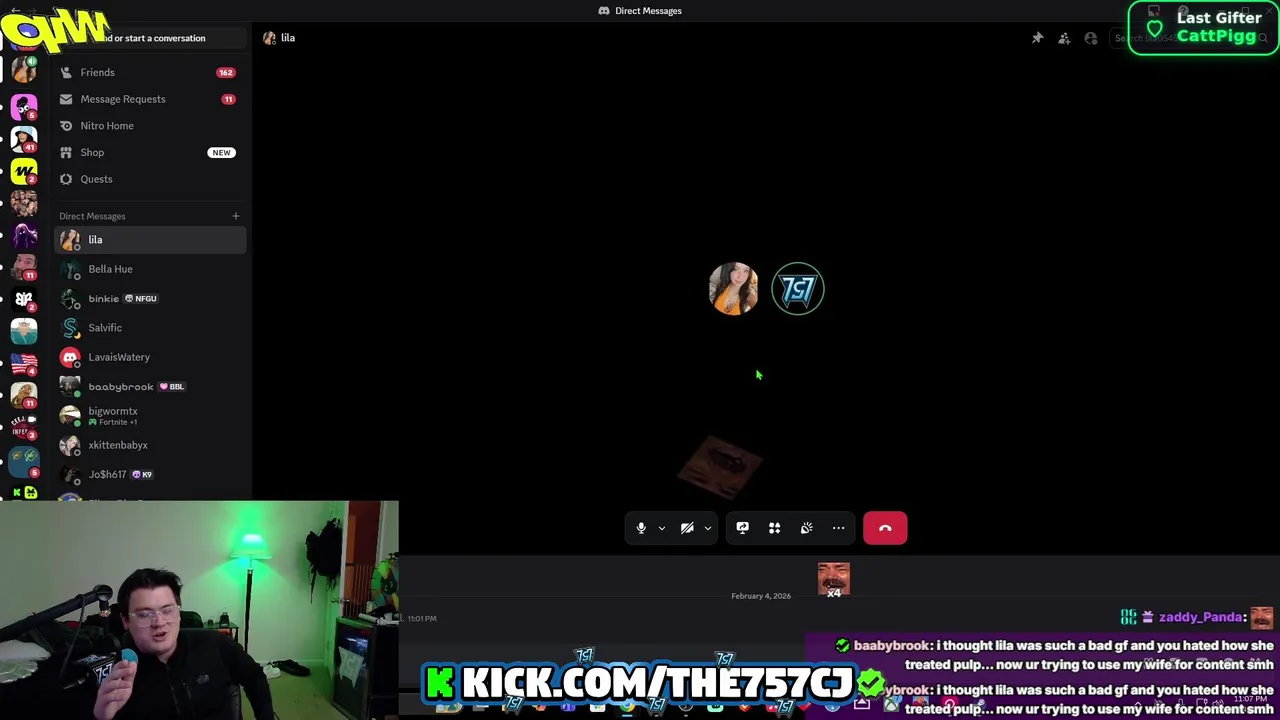
Task: Select the server icon with 41 badge
Action: pos(24,138)
